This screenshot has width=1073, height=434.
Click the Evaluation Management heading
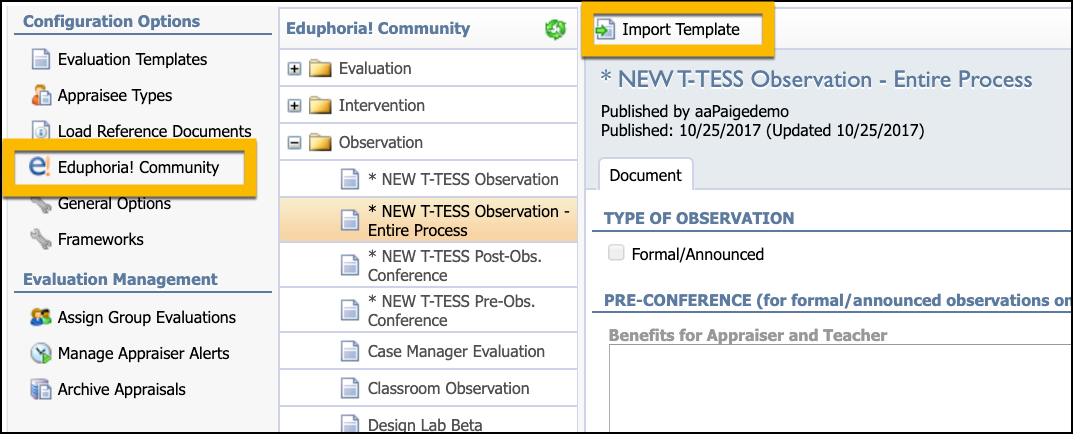pos(120,279)
